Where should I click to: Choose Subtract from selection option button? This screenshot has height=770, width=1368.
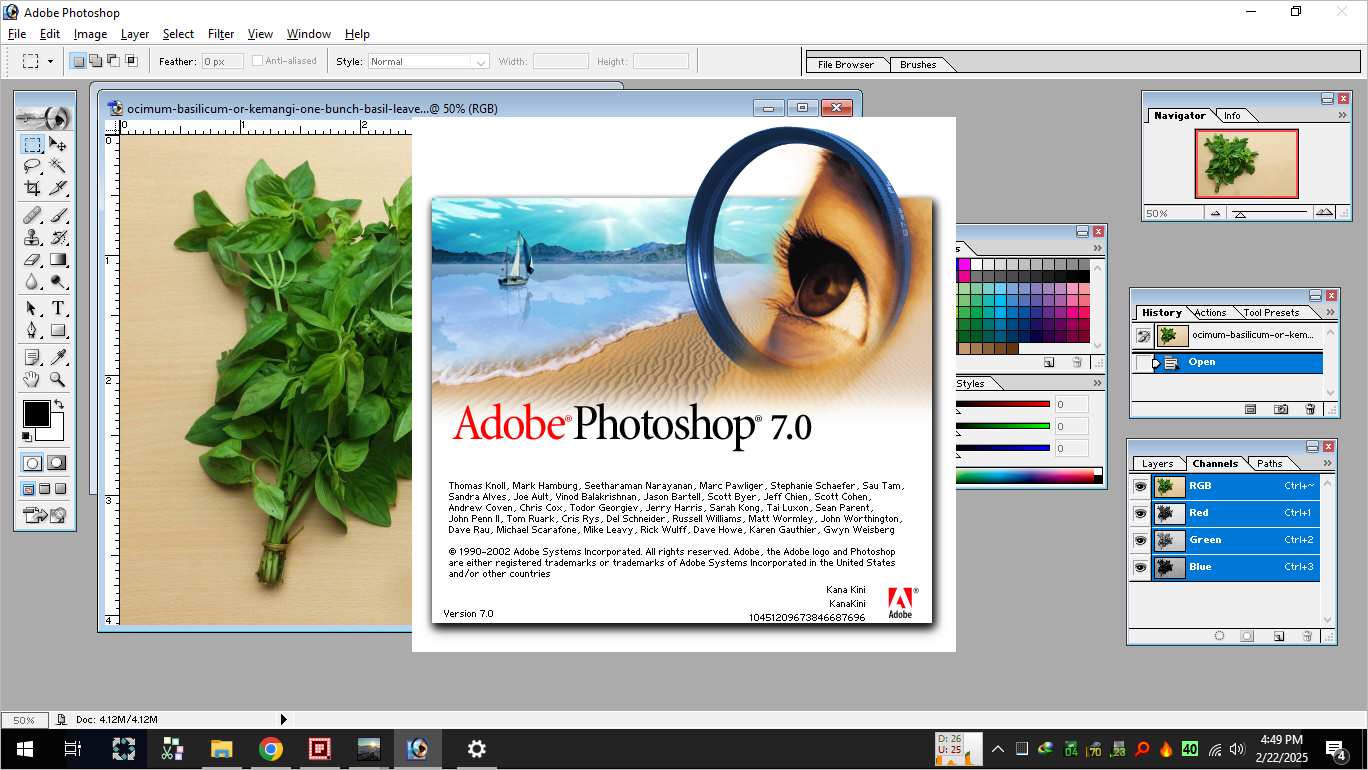113,61
